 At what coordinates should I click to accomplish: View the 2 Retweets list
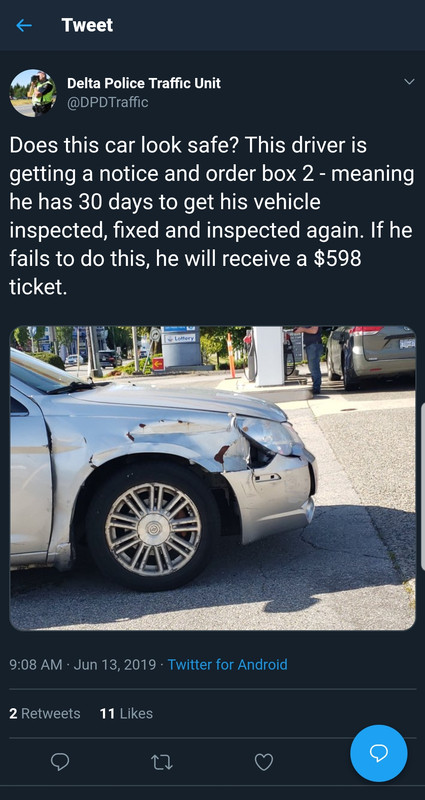pos(45,713)
